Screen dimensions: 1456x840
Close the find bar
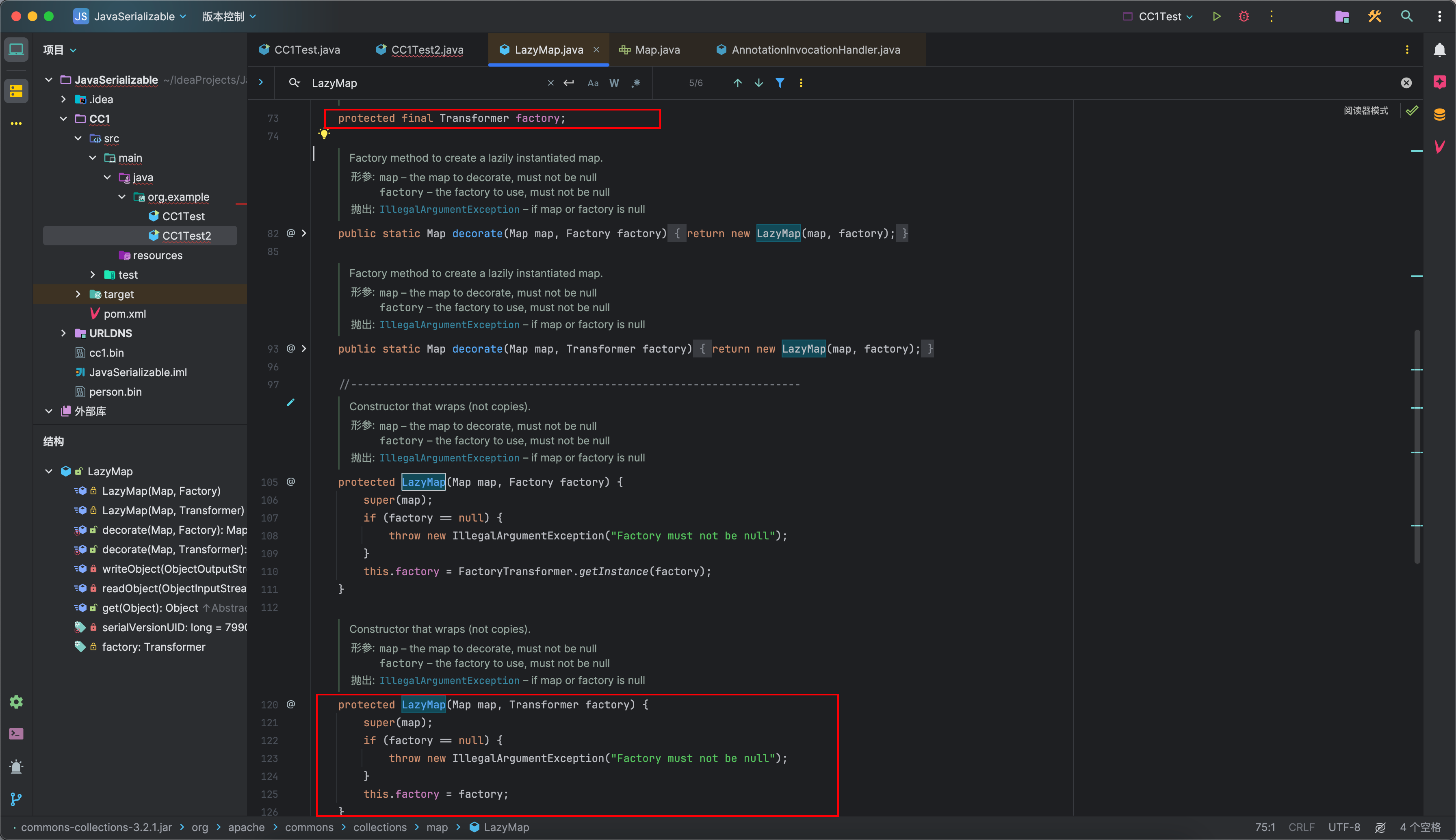1406,83
